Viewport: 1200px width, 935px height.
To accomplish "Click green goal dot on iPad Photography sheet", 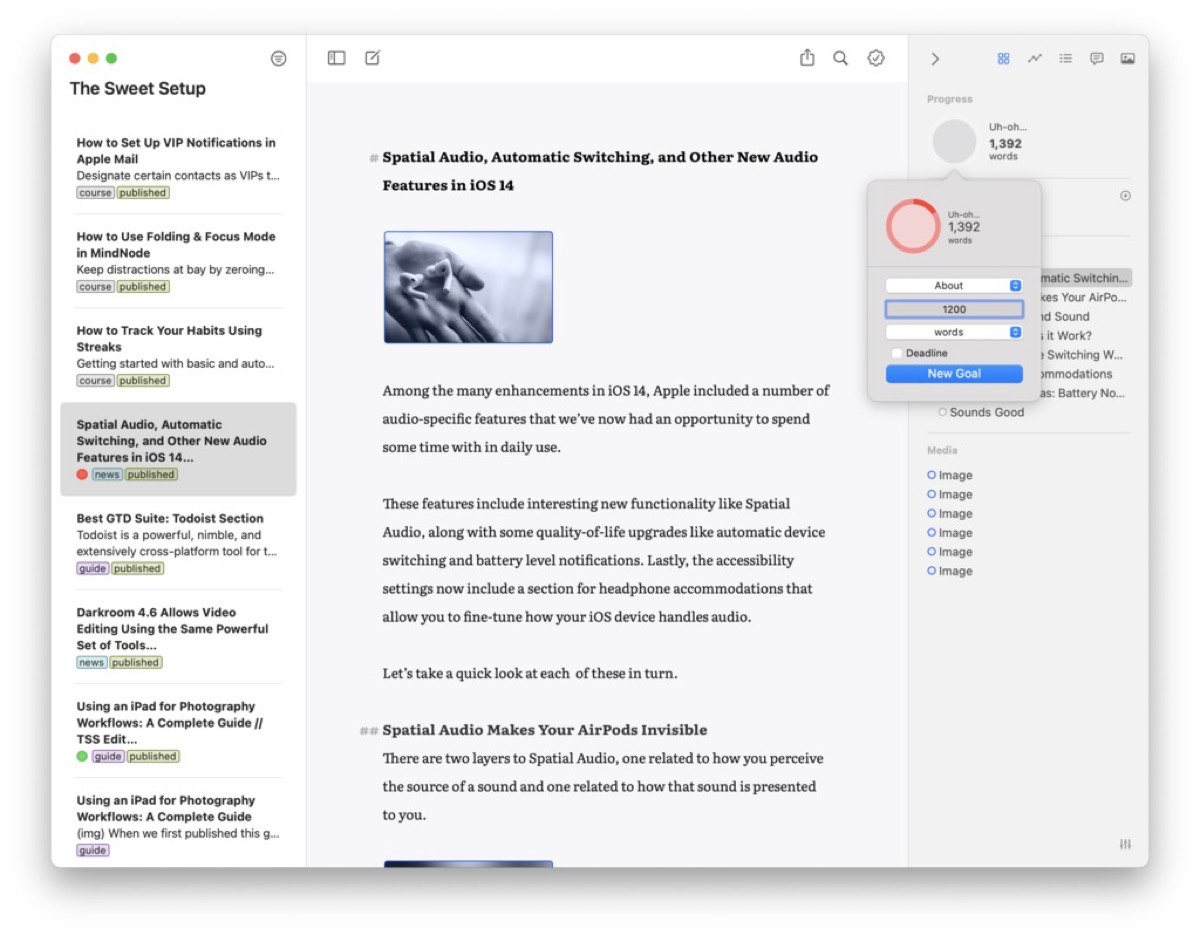I will coord(82,757).
